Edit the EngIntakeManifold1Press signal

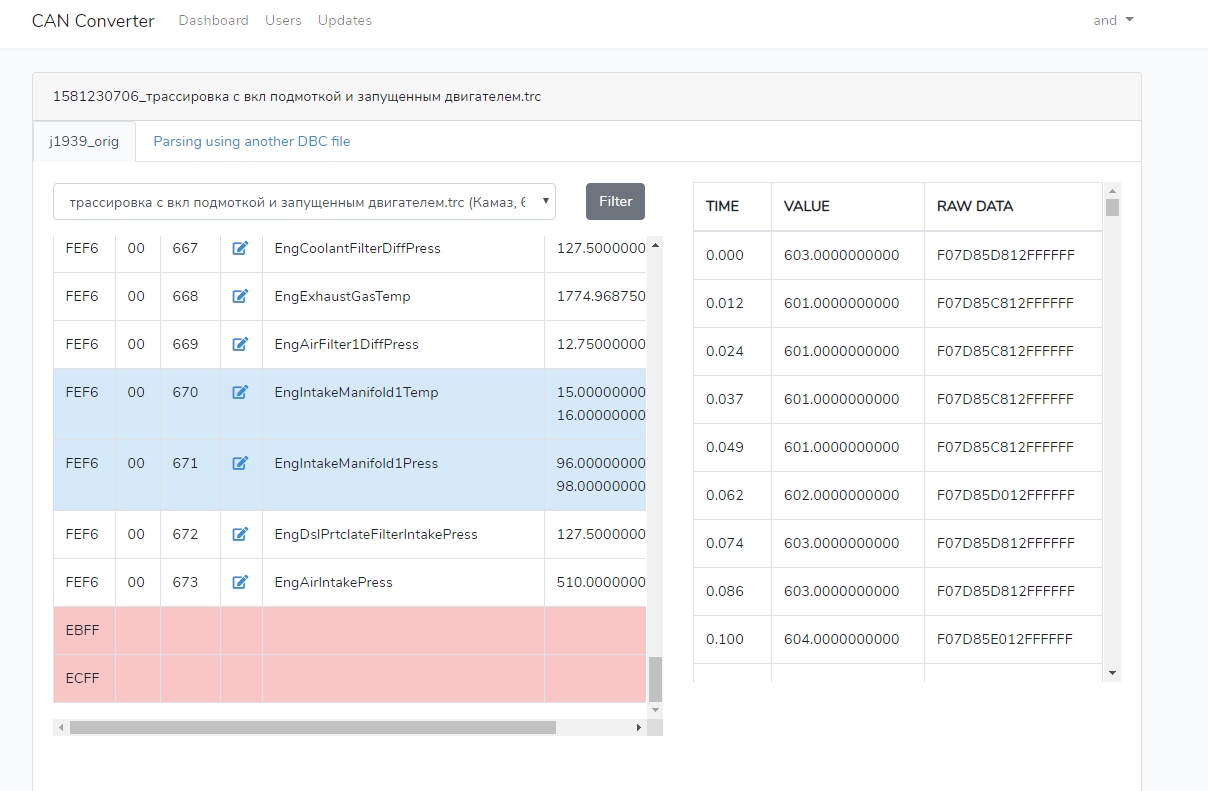[x=240, y=463]
